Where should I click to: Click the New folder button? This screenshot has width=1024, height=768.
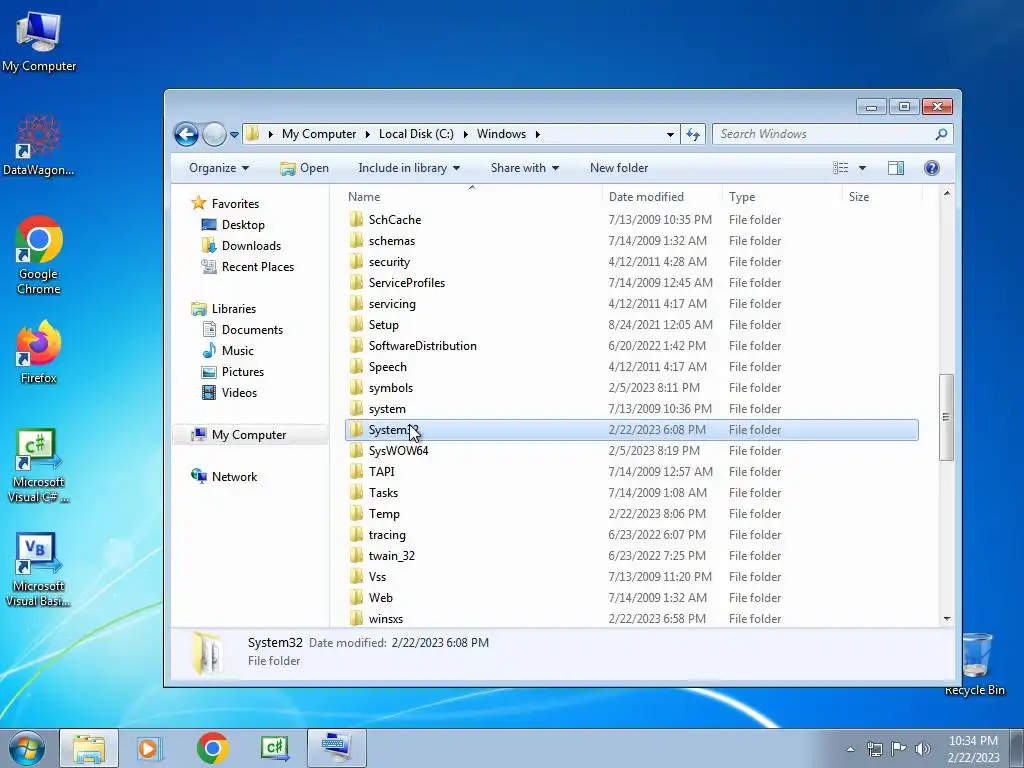tap(619, 168)
